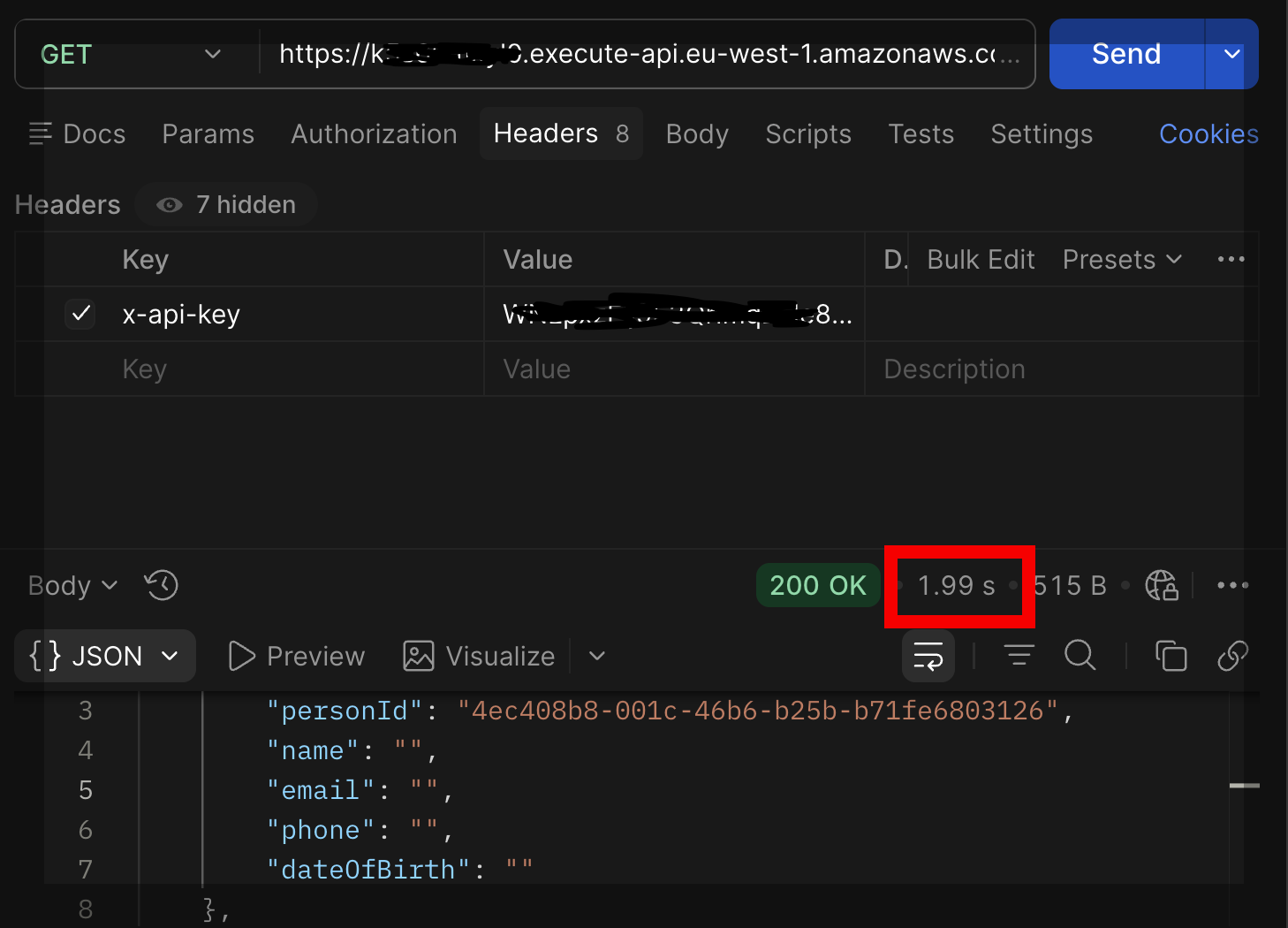The image size is (1288, 928).
Task: Click the request URL field
Action: [649, 54]
